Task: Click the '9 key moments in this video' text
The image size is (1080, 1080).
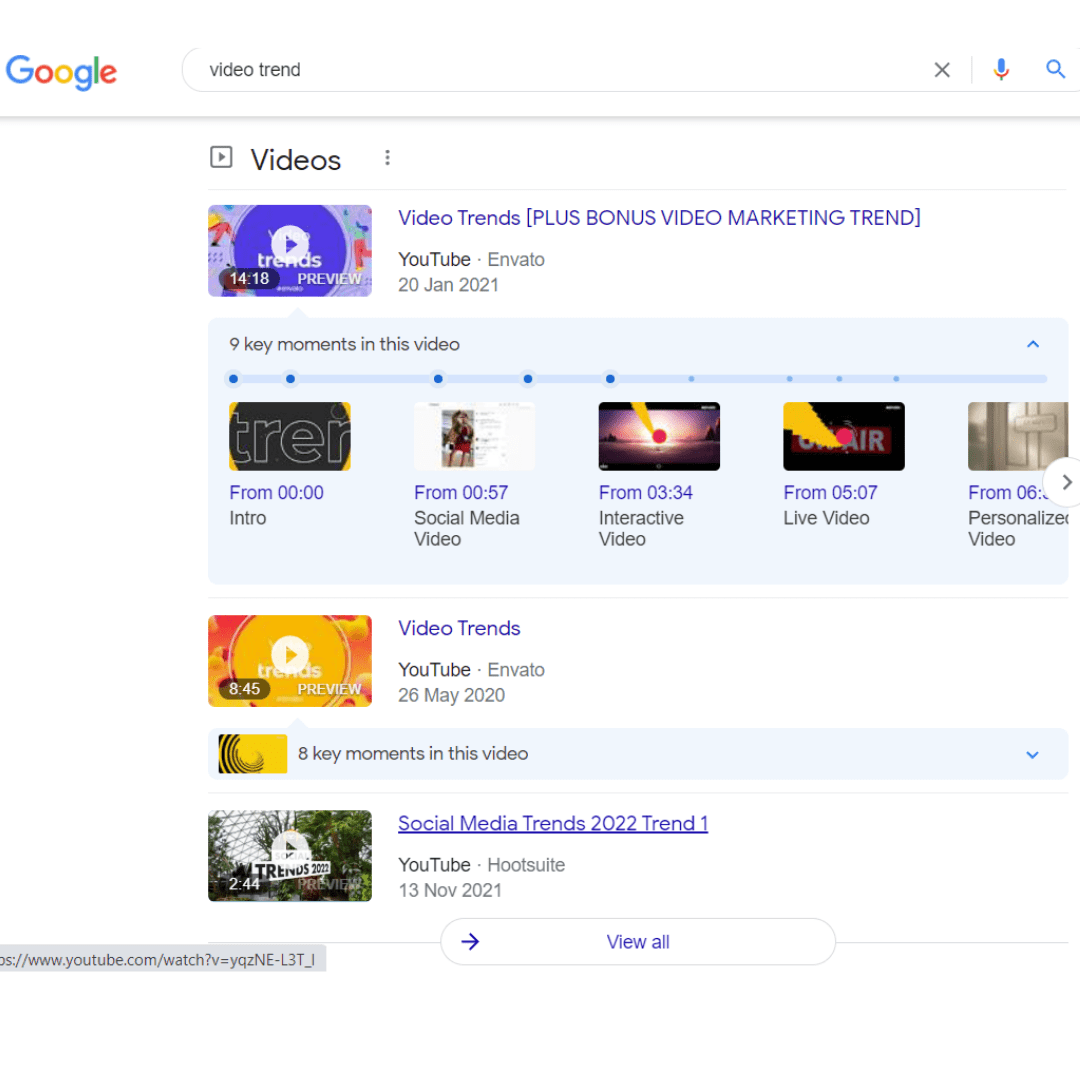Action: pyautogui.click(x=344, y=344)
